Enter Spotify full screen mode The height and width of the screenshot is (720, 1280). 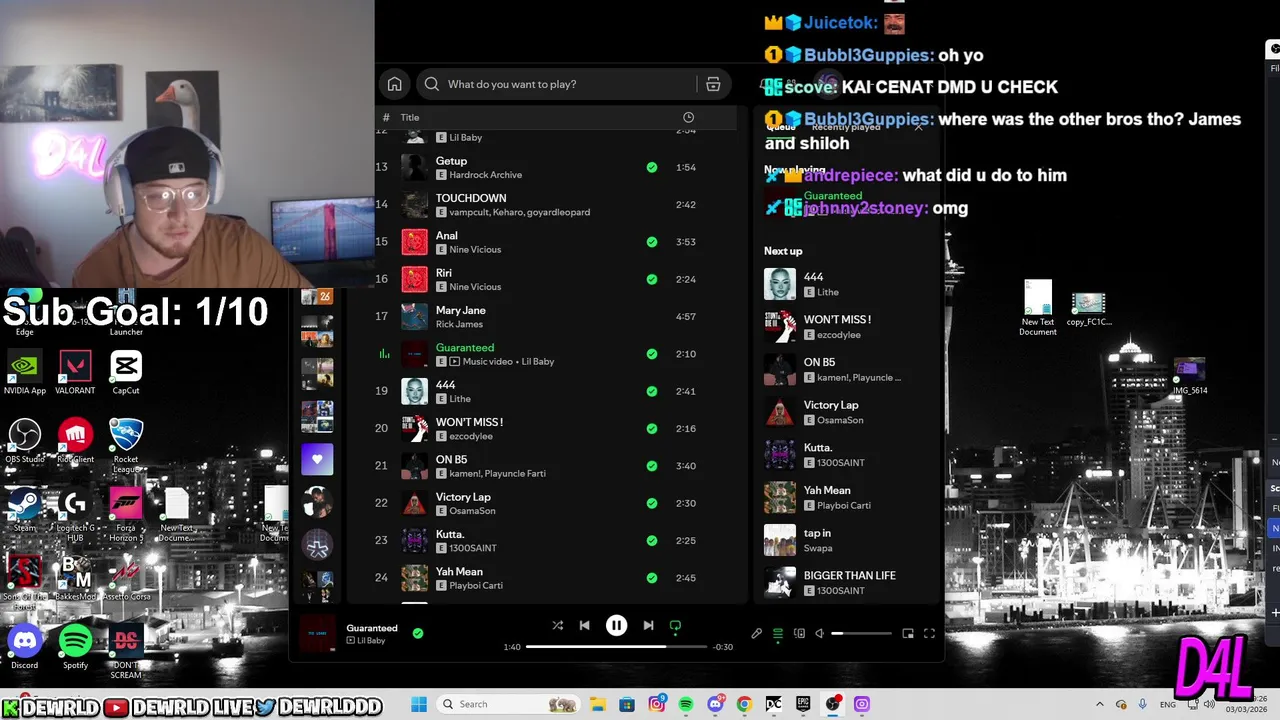[929, 633]
